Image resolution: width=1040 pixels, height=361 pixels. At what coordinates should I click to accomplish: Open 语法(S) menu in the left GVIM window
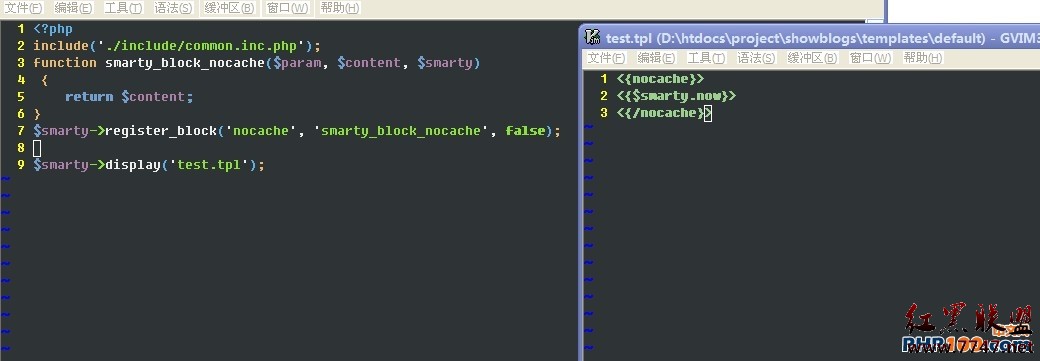point(173,8)
